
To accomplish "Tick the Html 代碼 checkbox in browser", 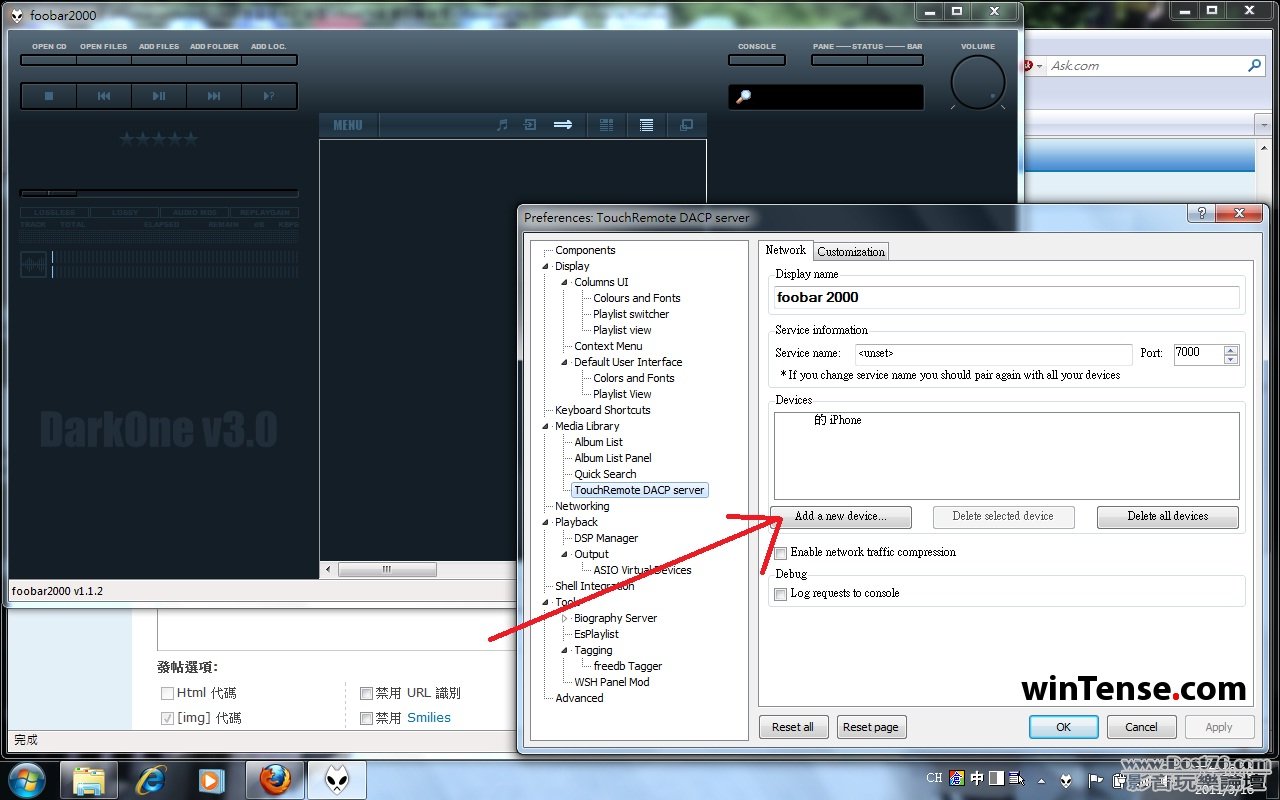I will [167, 693].
